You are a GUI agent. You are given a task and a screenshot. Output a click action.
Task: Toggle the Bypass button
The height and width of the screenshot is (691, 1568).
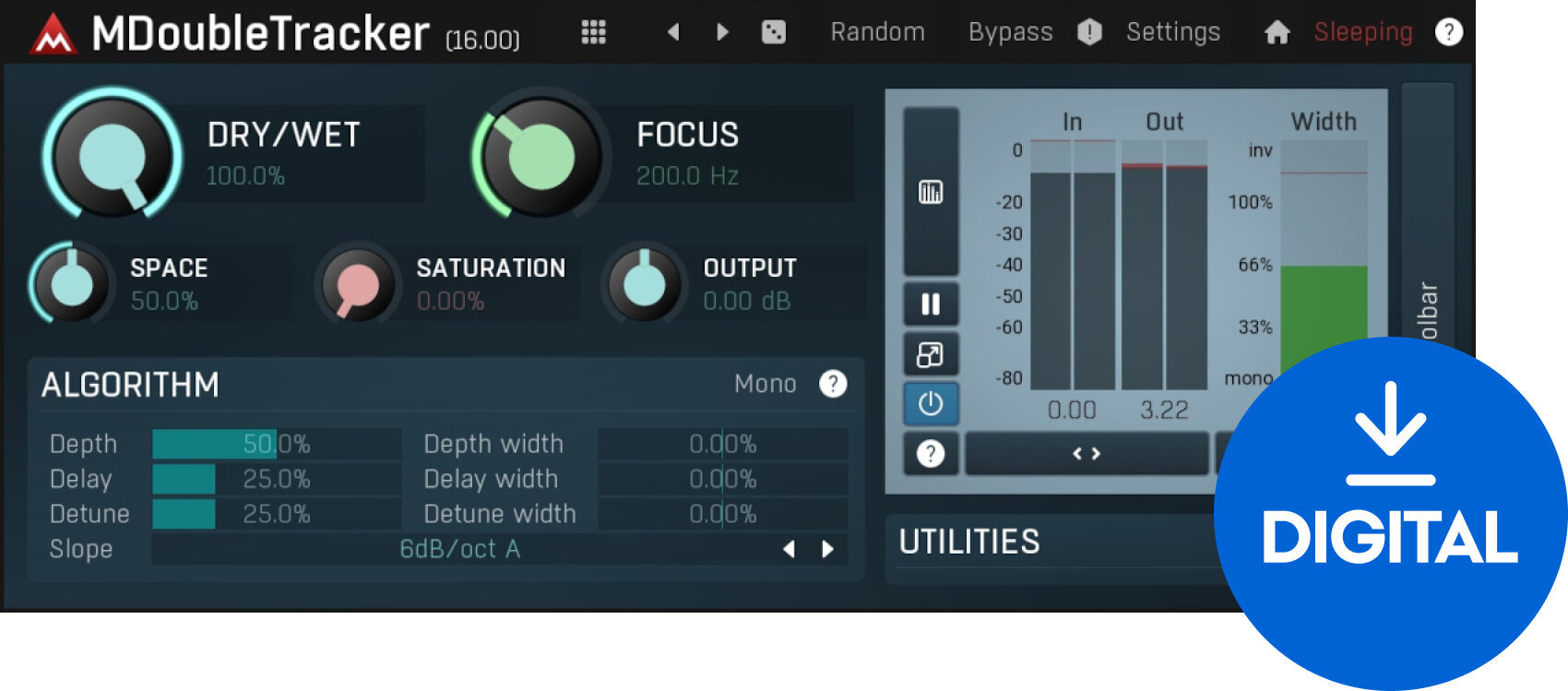pos(1010,32)
